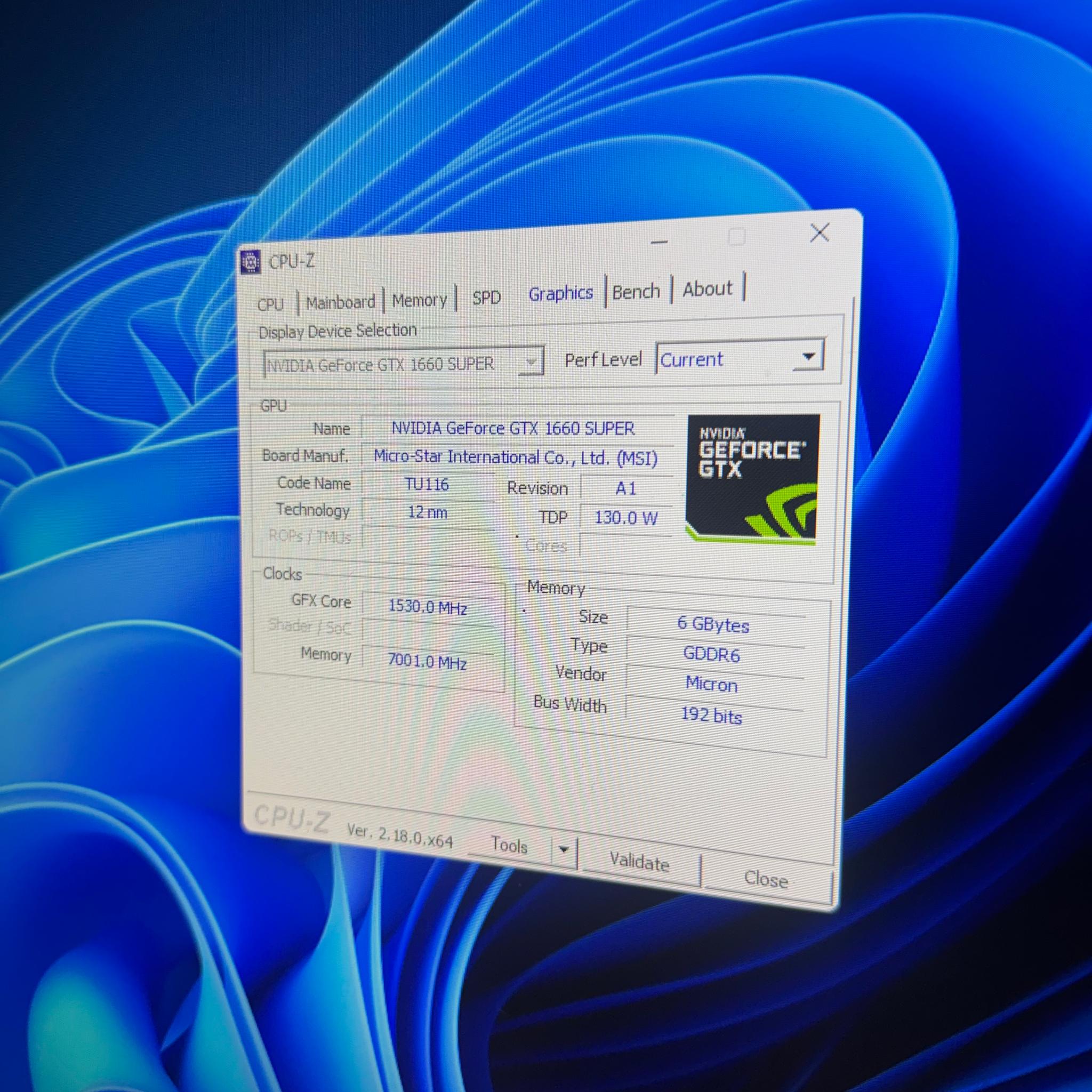The width and height of the screenshot is (1092, 1092).
Task: Select the Memory tab
Action: pyautogui.click(x=420, y=300)
